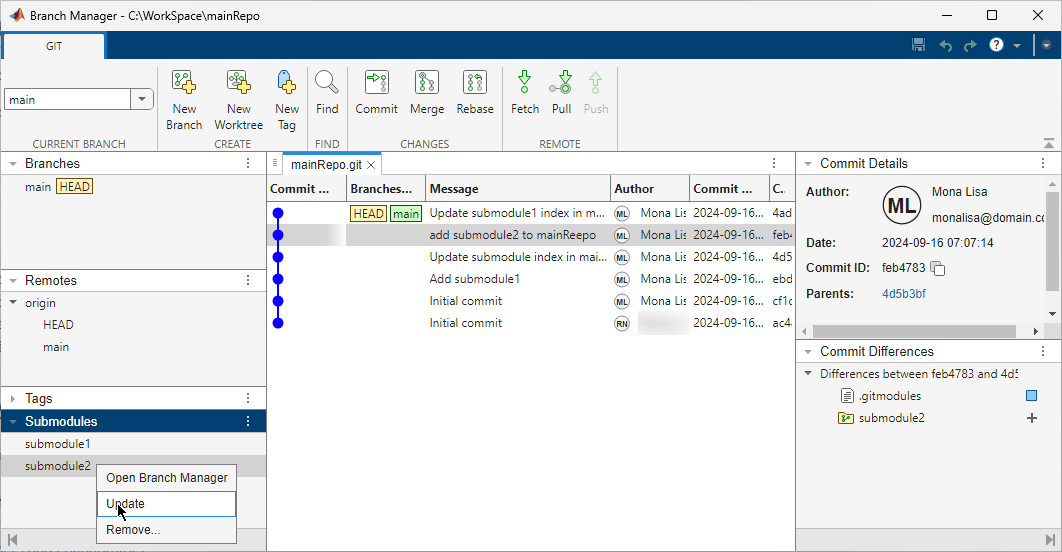
Task: Click the blue .gitmodules status square
Action: 1031,396
